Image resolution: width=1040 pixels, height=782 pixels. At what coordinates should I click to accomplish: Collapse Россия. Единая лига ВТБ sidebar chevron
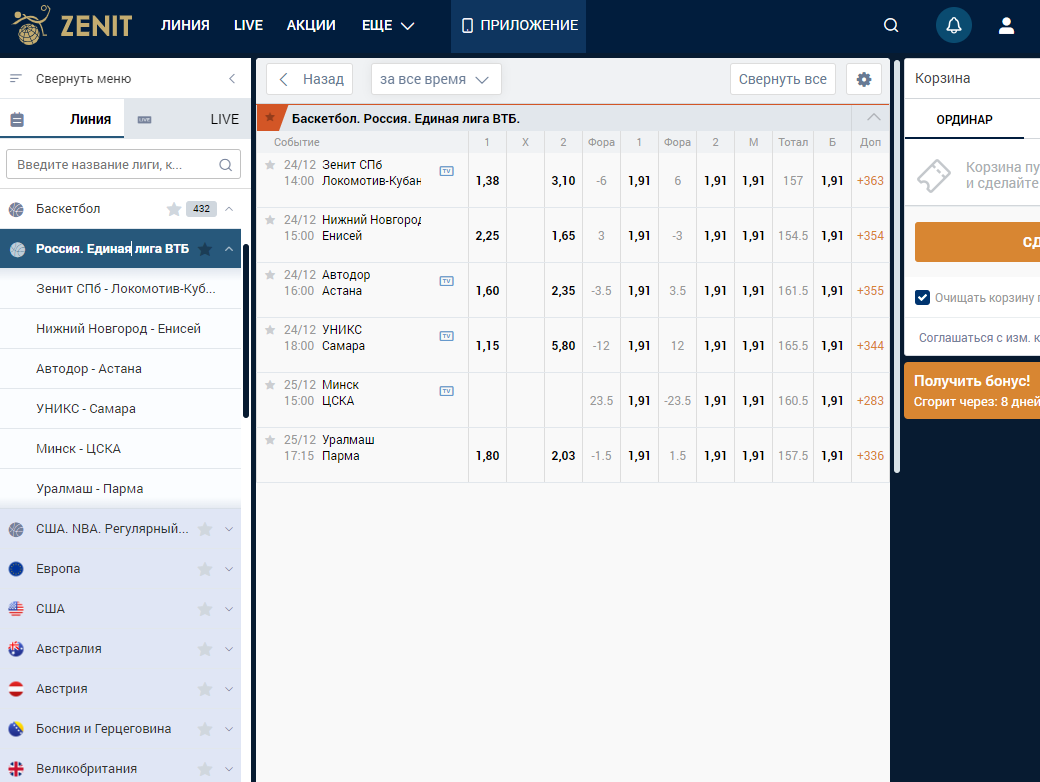tap(229, 249)
